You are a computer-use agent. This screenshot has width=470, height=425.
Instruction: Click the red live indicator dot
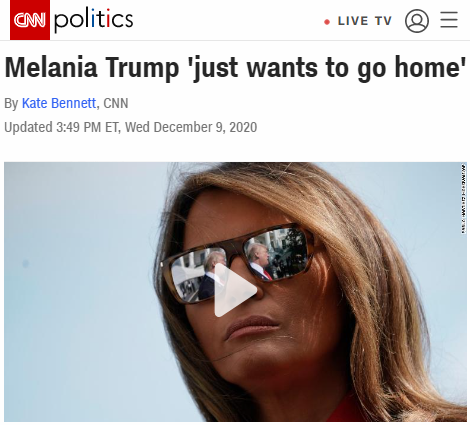(x=327, y=22)
